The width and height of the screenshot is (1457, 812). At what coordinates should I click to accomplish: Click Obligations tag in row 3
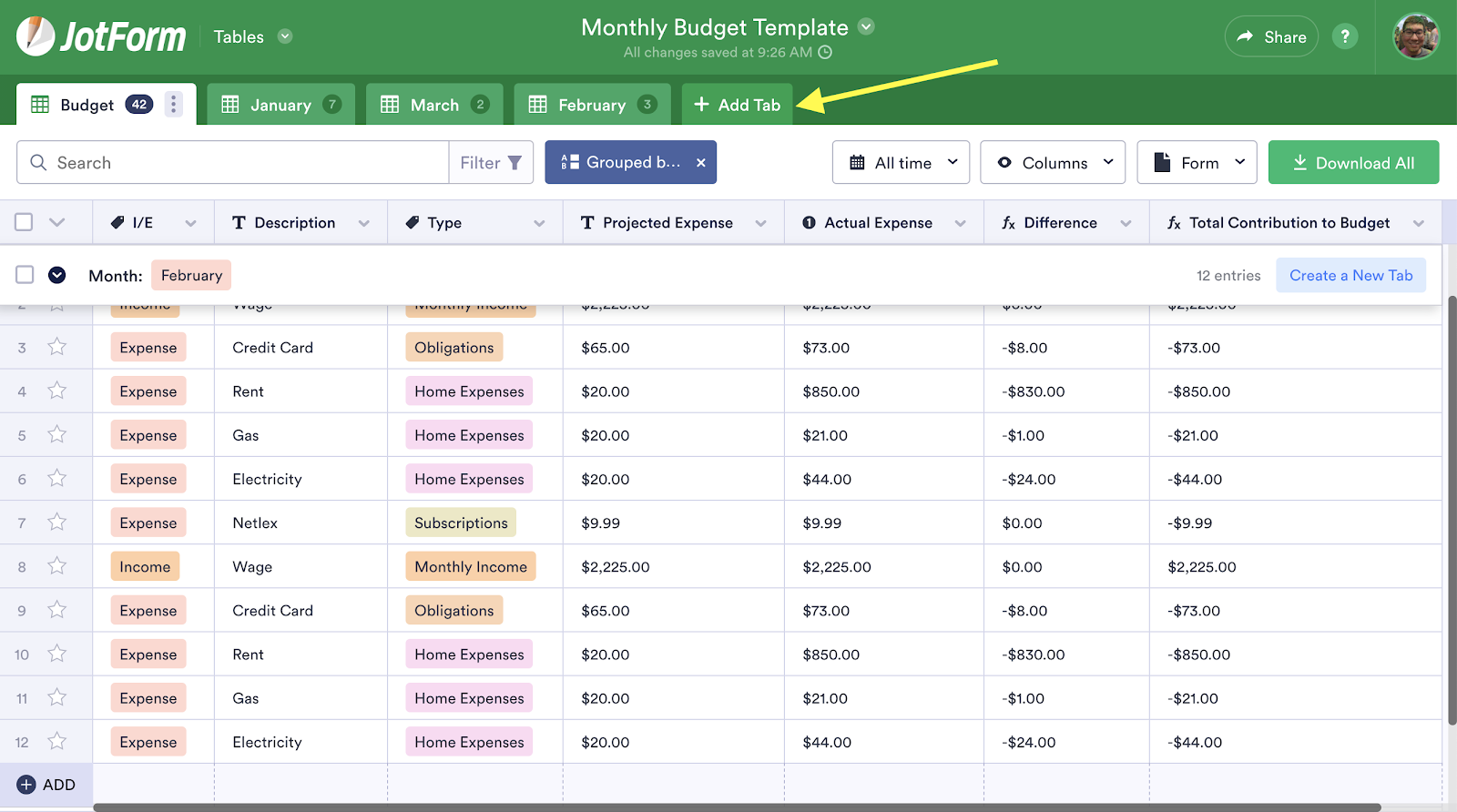(453, 347)
